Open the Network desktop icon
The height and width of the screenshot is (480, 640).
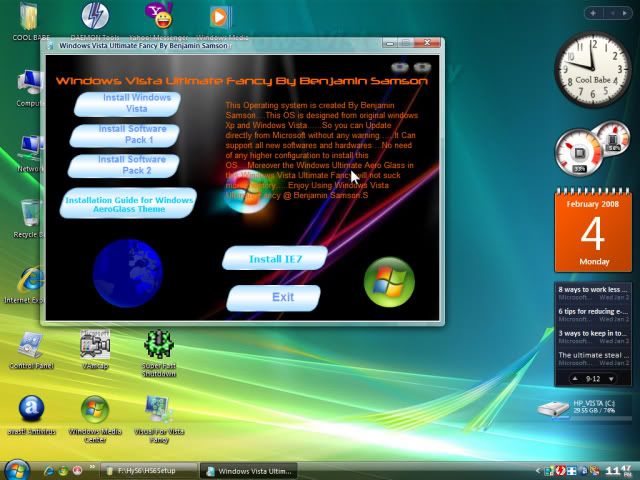(x=30, y=153)
